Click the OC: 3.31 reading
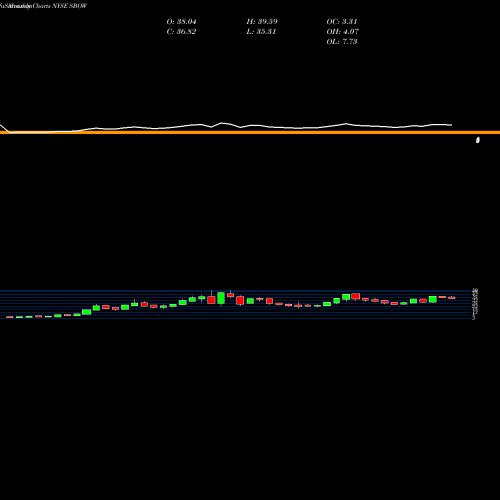The image size is (500, 500). (342, 22)
